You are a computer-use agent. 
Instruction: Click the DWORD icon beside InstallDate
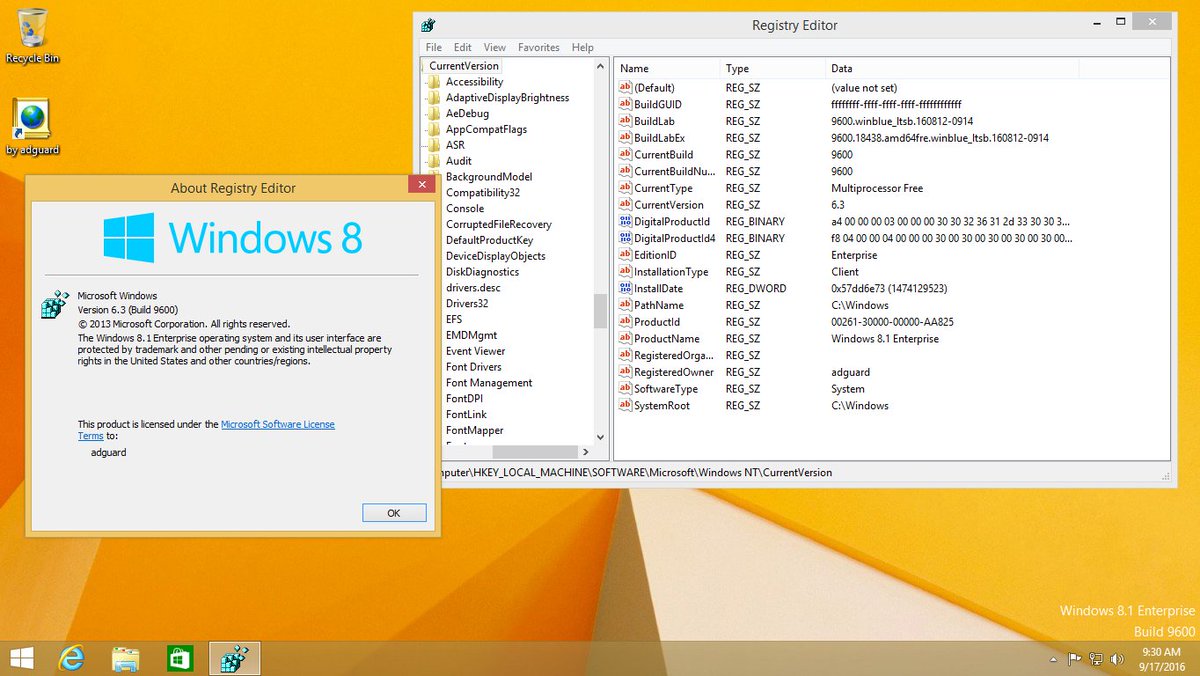[626, 288]
